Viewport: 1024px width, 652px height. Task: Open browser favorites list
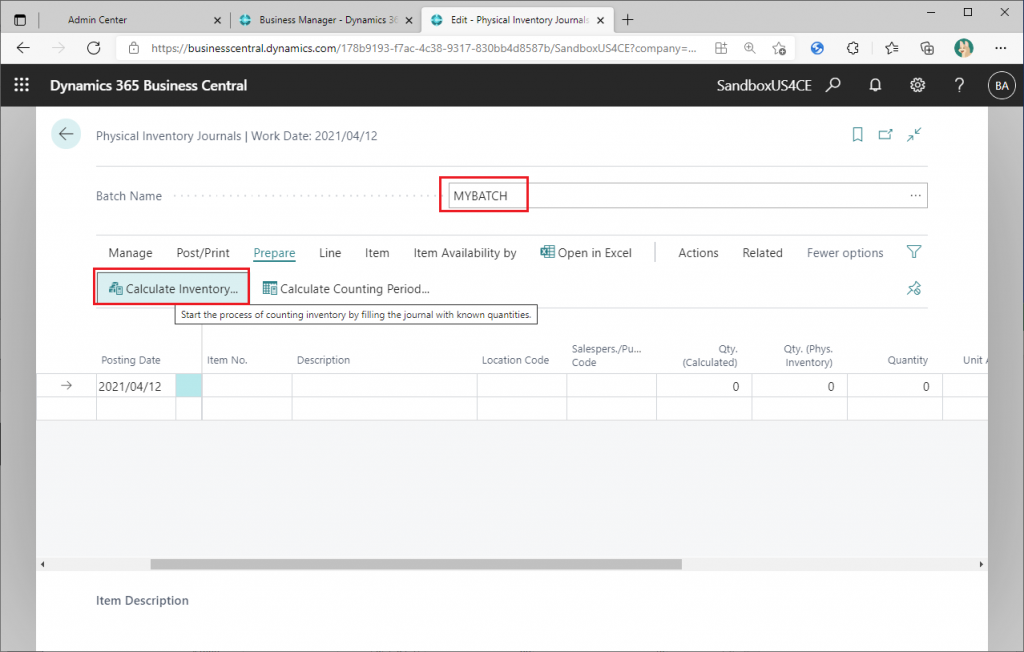click(891, 48)
